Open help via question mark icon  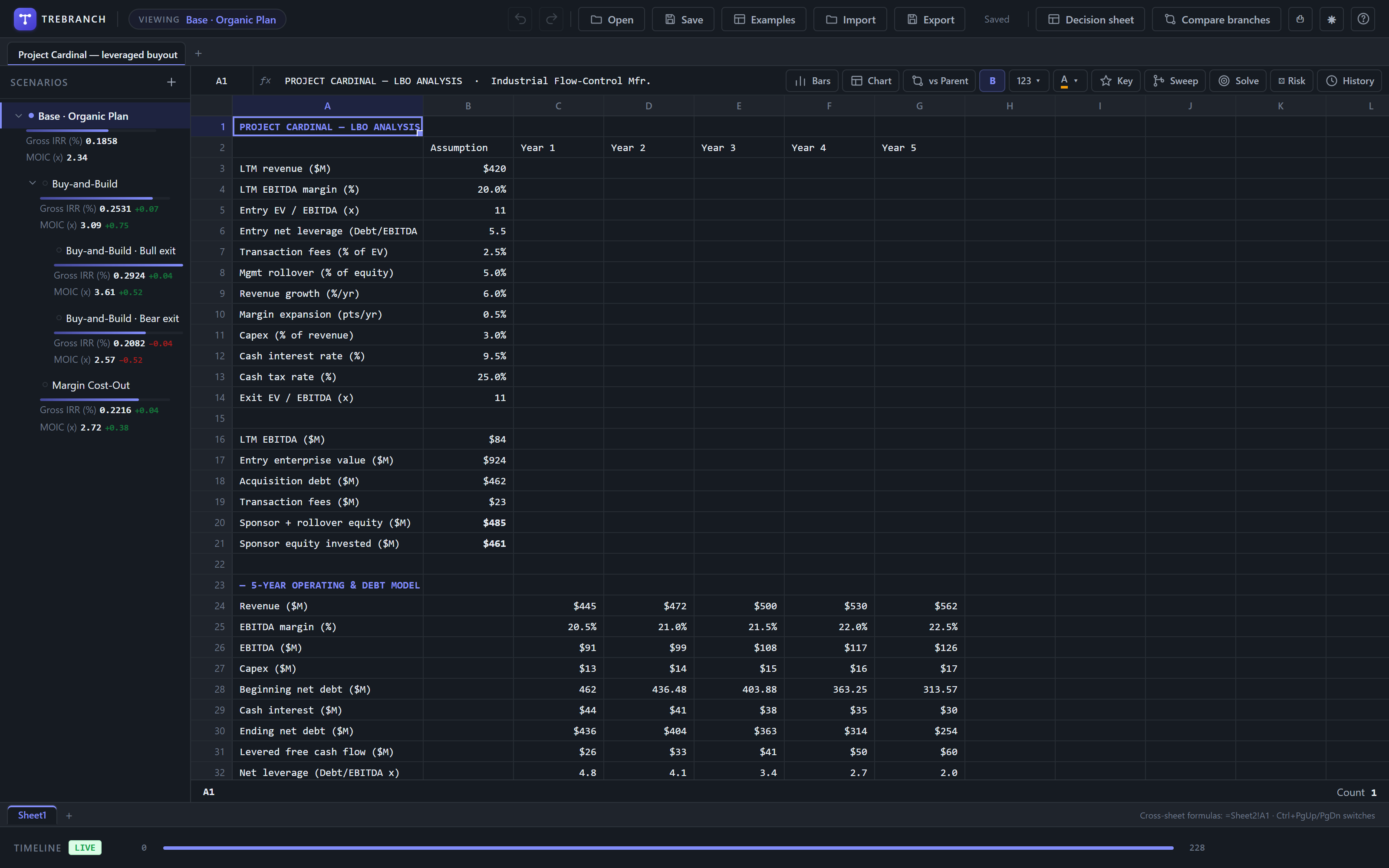[1363, 19]
